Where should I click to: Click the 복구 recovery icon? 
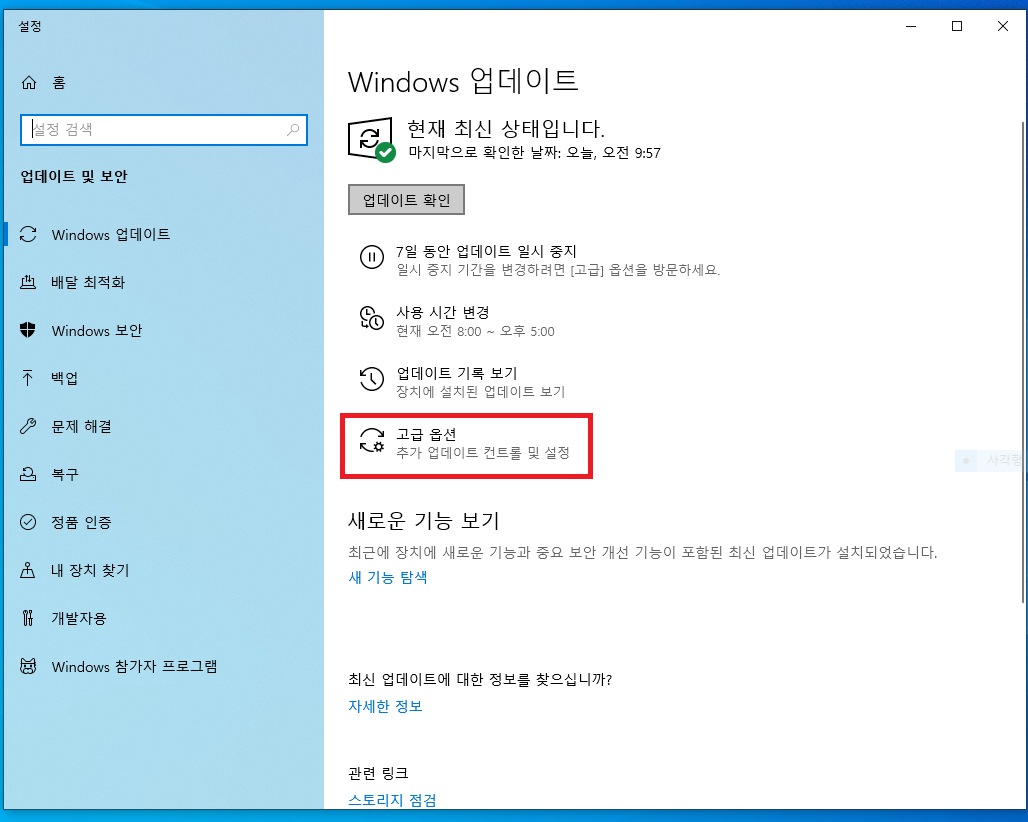pos(28,474)
